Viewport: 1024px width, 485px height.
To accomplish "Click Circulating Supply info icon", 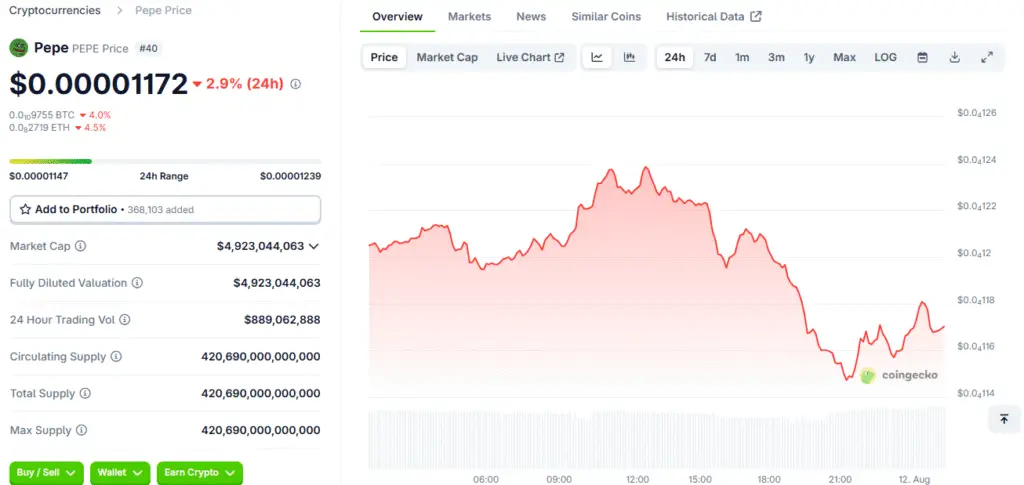I will click(x=116, y=357).
